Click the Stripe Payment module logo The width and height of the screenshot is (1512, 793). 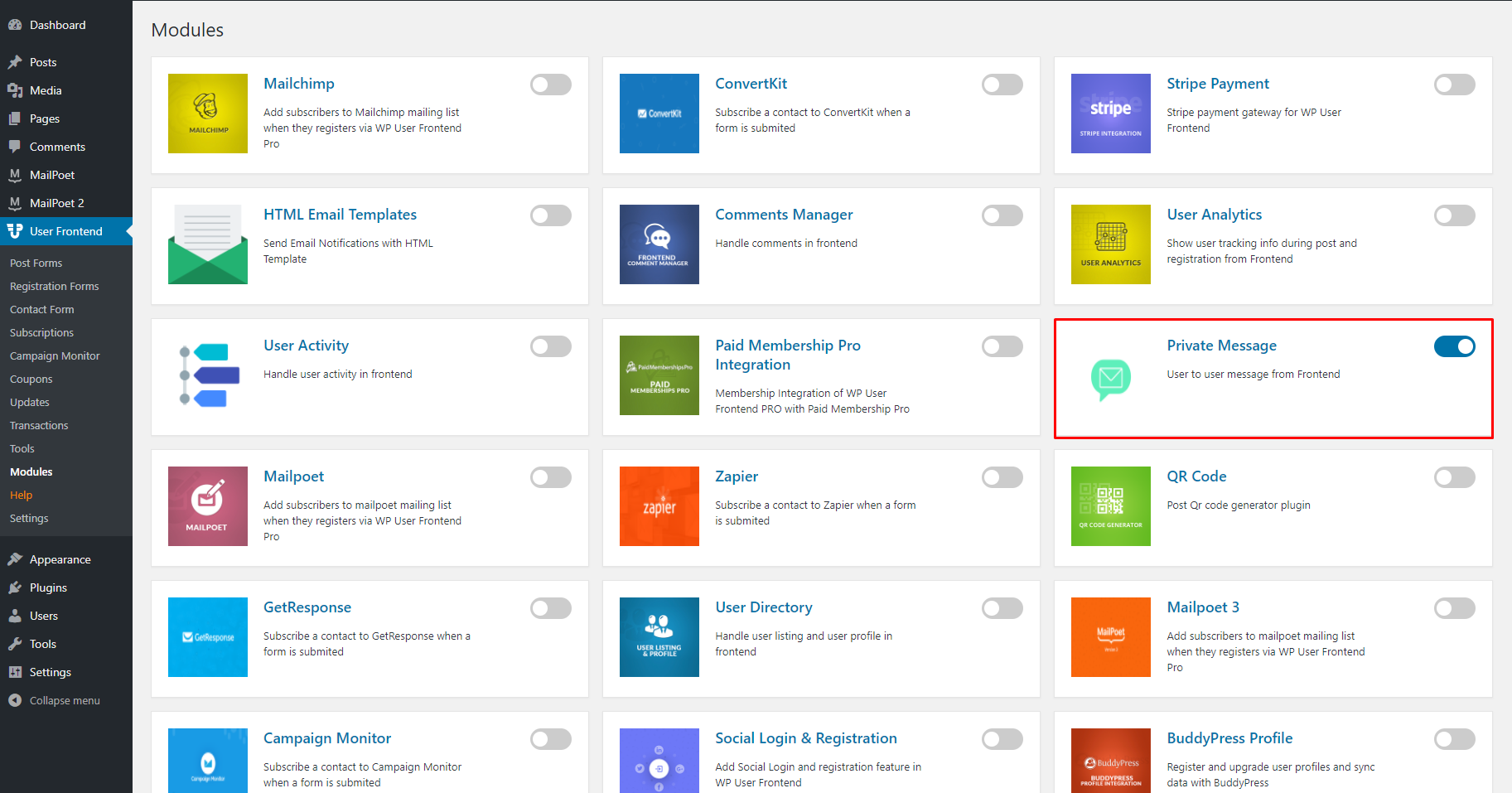click(x=1110, y=114)
